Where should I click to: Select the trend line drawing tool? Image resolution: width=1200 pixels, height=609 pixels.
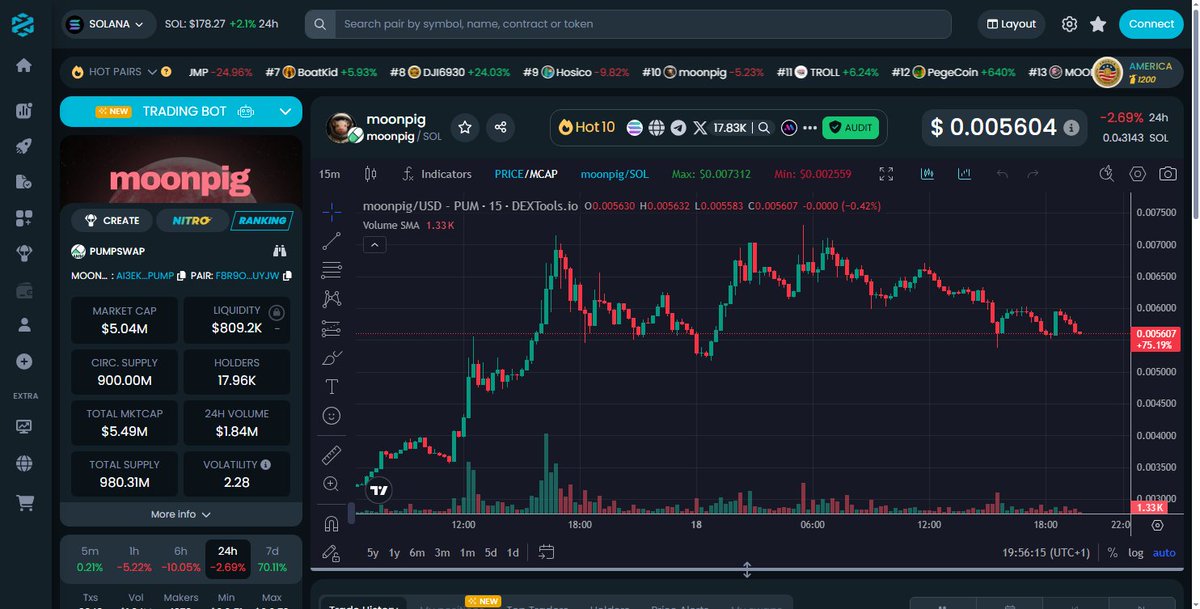(x=332, y=240)
